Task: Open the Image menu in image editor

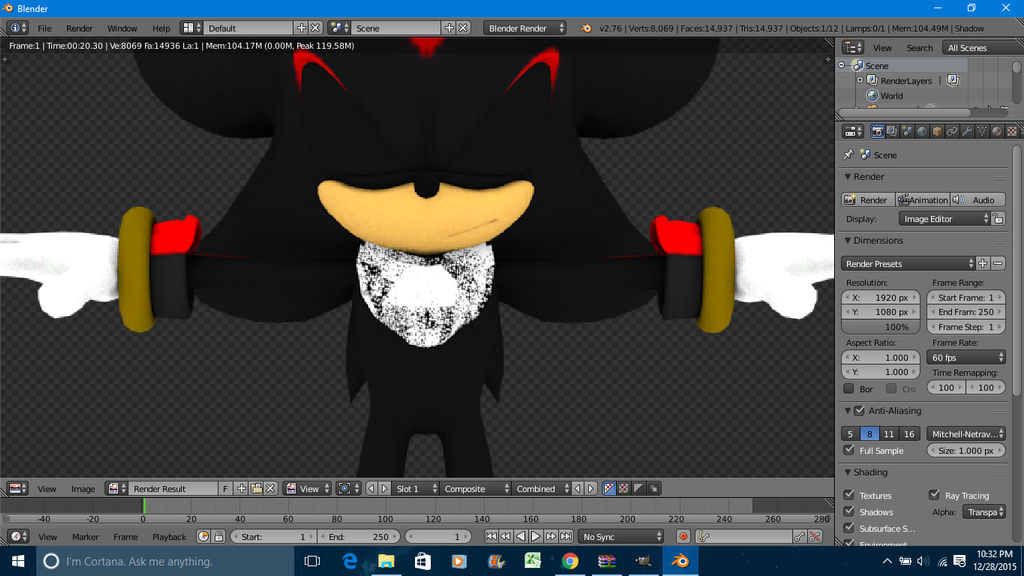Action: click(x=83, y=488)
